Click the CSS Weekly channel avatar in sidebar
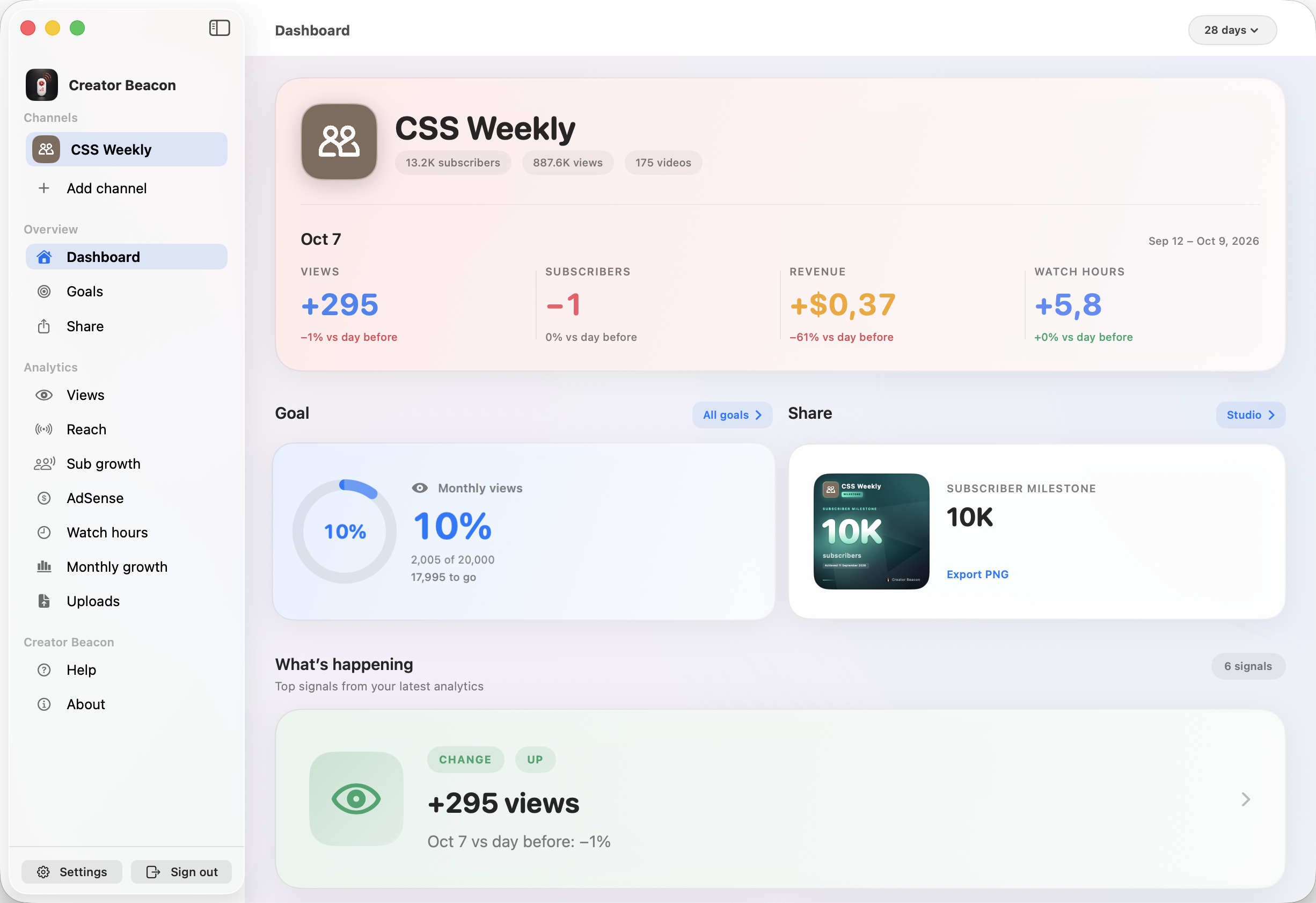Image resolution: width=1316 pixels, height=903 pixels. tap(46, 150)
